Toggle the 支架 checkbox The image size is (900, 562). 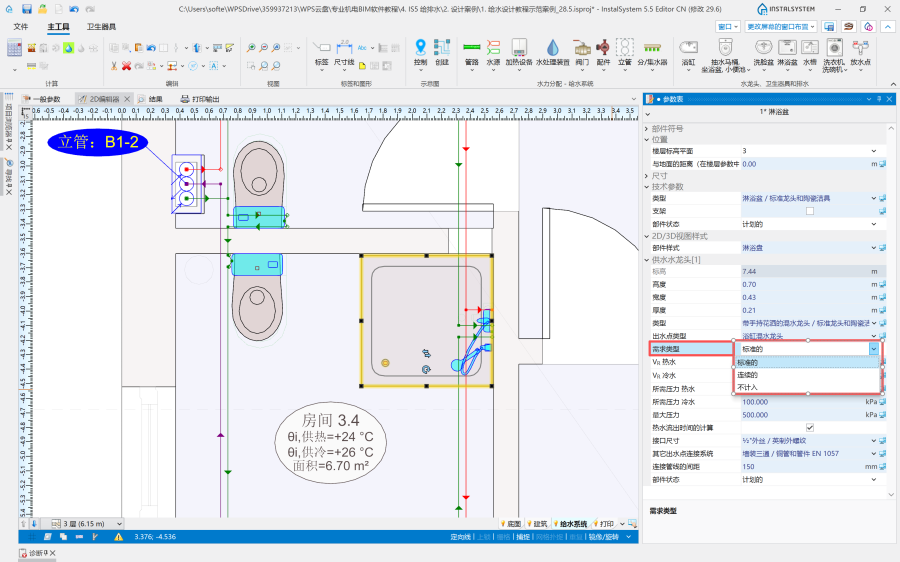pos(810,211)
